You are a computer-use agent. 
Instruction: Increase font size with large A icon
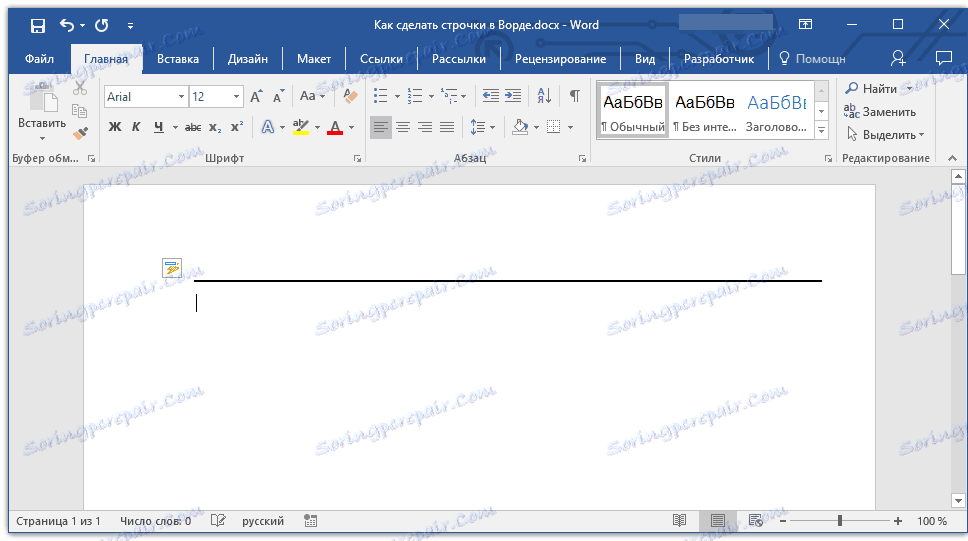click(256, 96)
